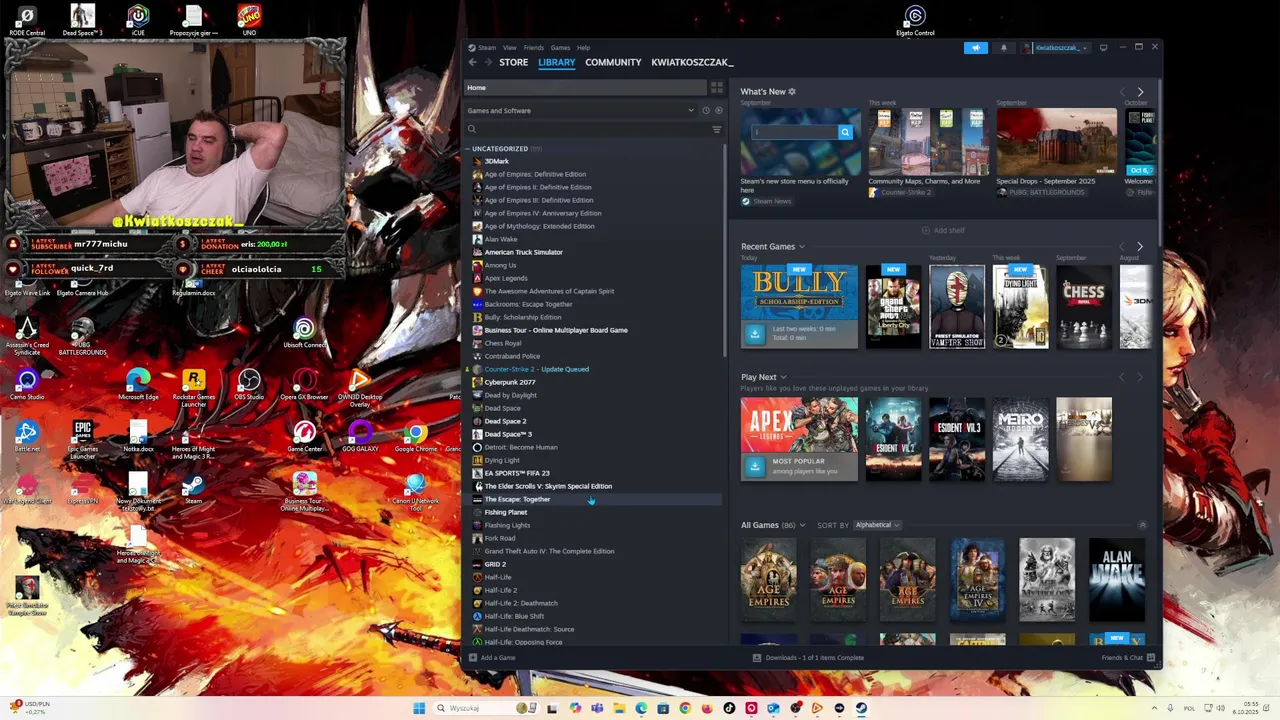Image resolution: width=1280 pixels, height=720 pixels.
Task: Click game list vertical scrollbar
Action: pos(724,250)
